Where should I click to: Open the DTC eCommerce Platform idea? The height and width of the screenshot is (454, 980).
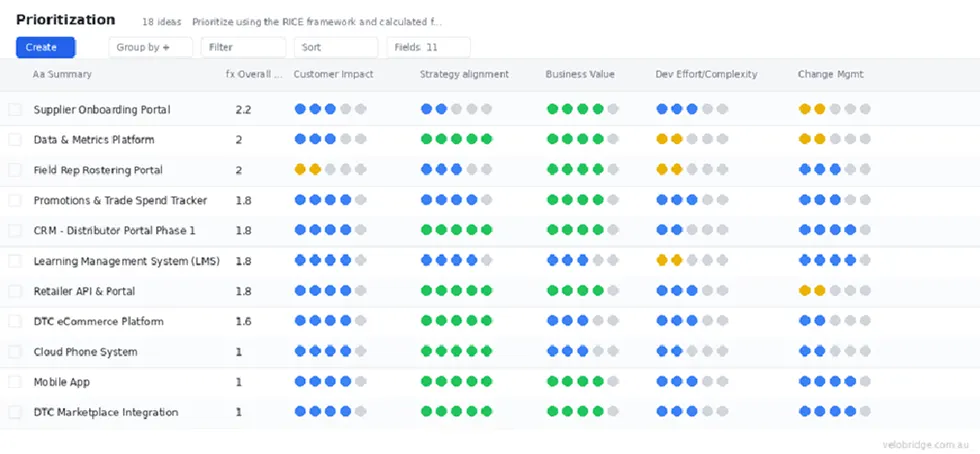(99, 321)
